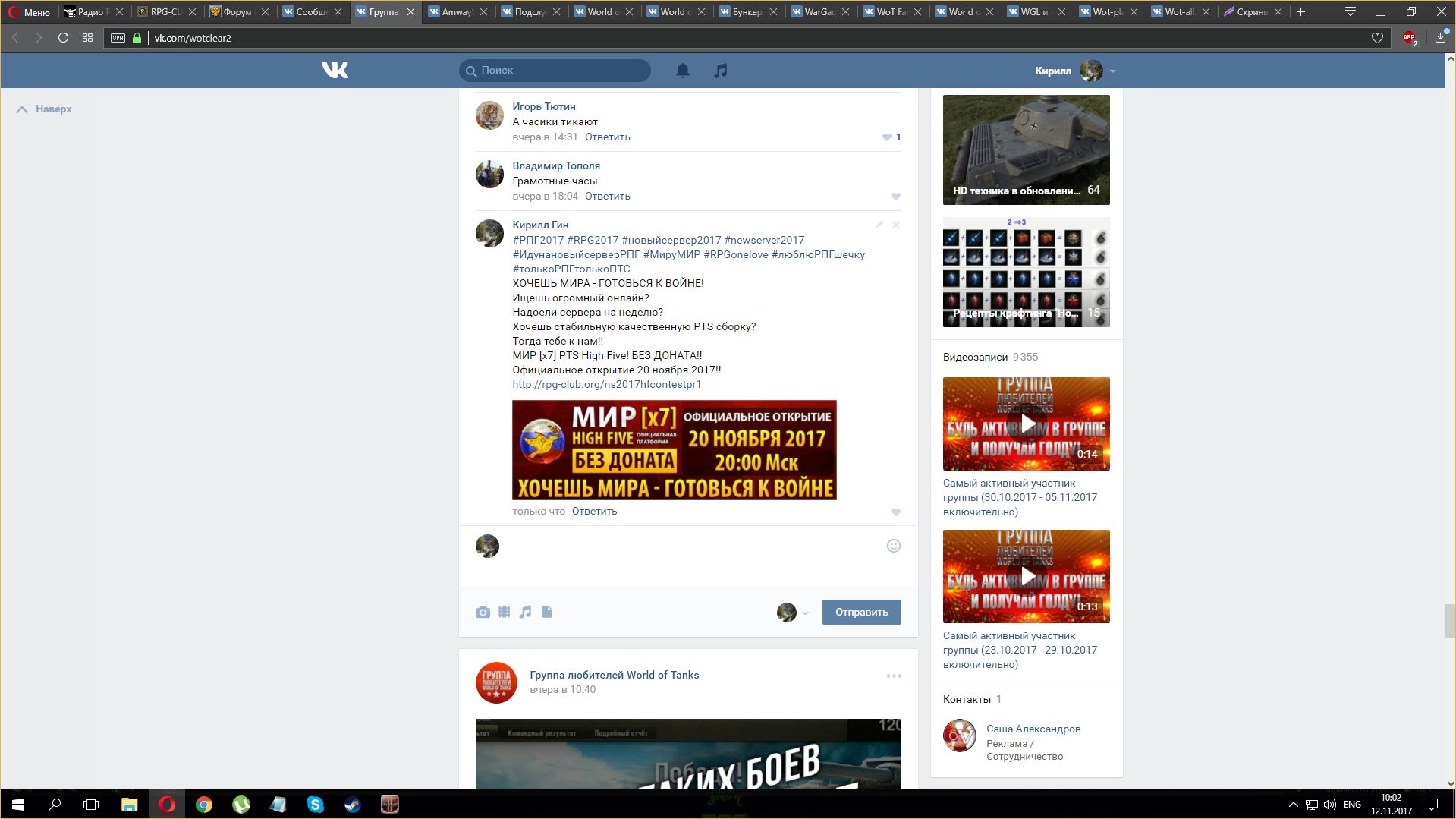Click the VK logo in header
Screen dimensions: 1456x819
click(335, 70)
